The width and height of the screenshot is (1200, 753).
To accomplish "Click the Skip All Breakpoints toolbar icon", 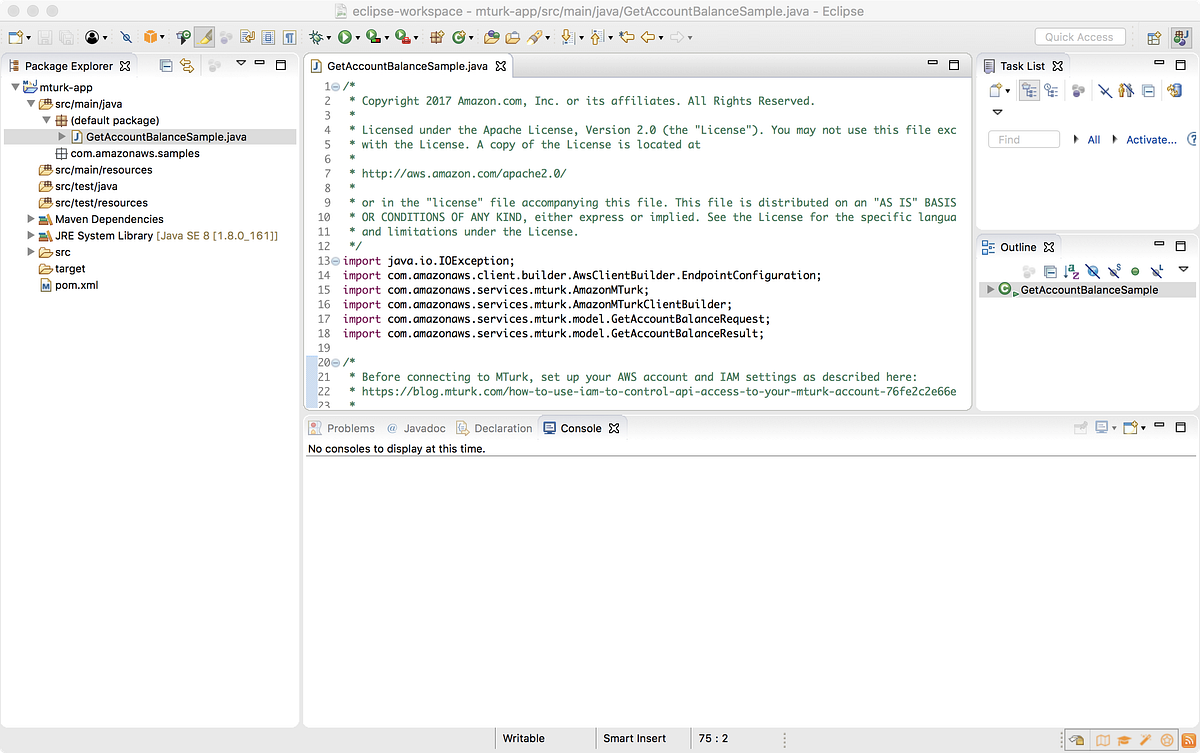I will [124, 37].
